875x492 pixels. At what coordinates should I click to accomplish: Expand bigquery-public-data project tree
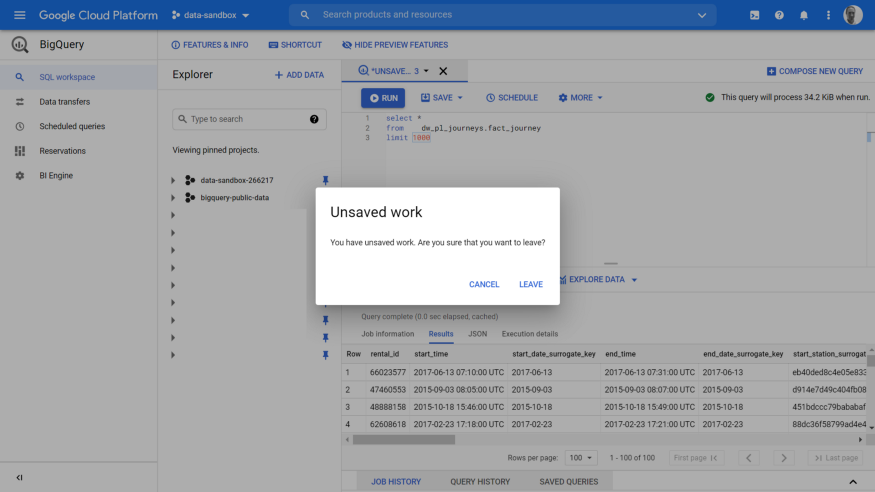tap(173, 197)
